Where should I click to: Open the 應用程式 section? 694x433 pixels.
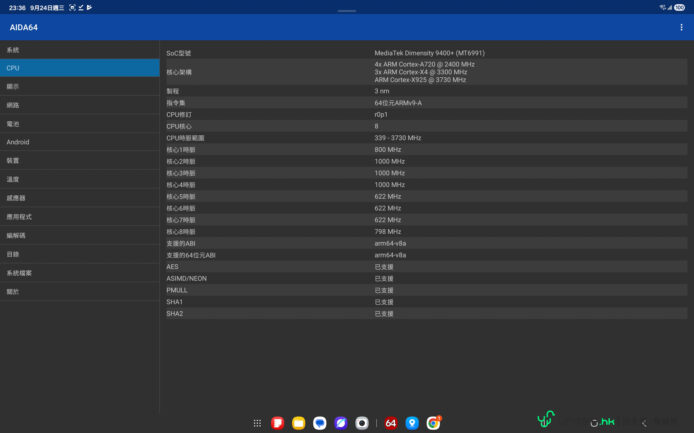click(x=80, y=216)
